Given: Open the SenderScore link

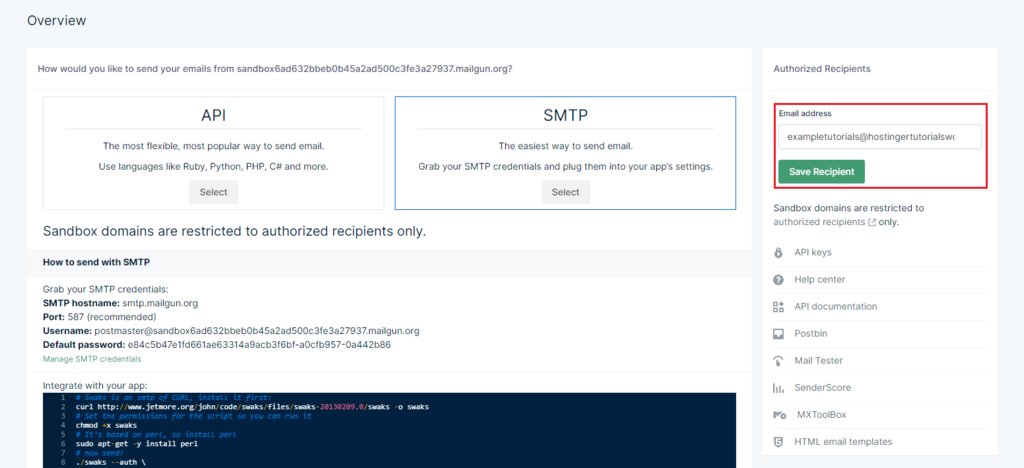Looking at the screenshot, I should pos(823,388).
